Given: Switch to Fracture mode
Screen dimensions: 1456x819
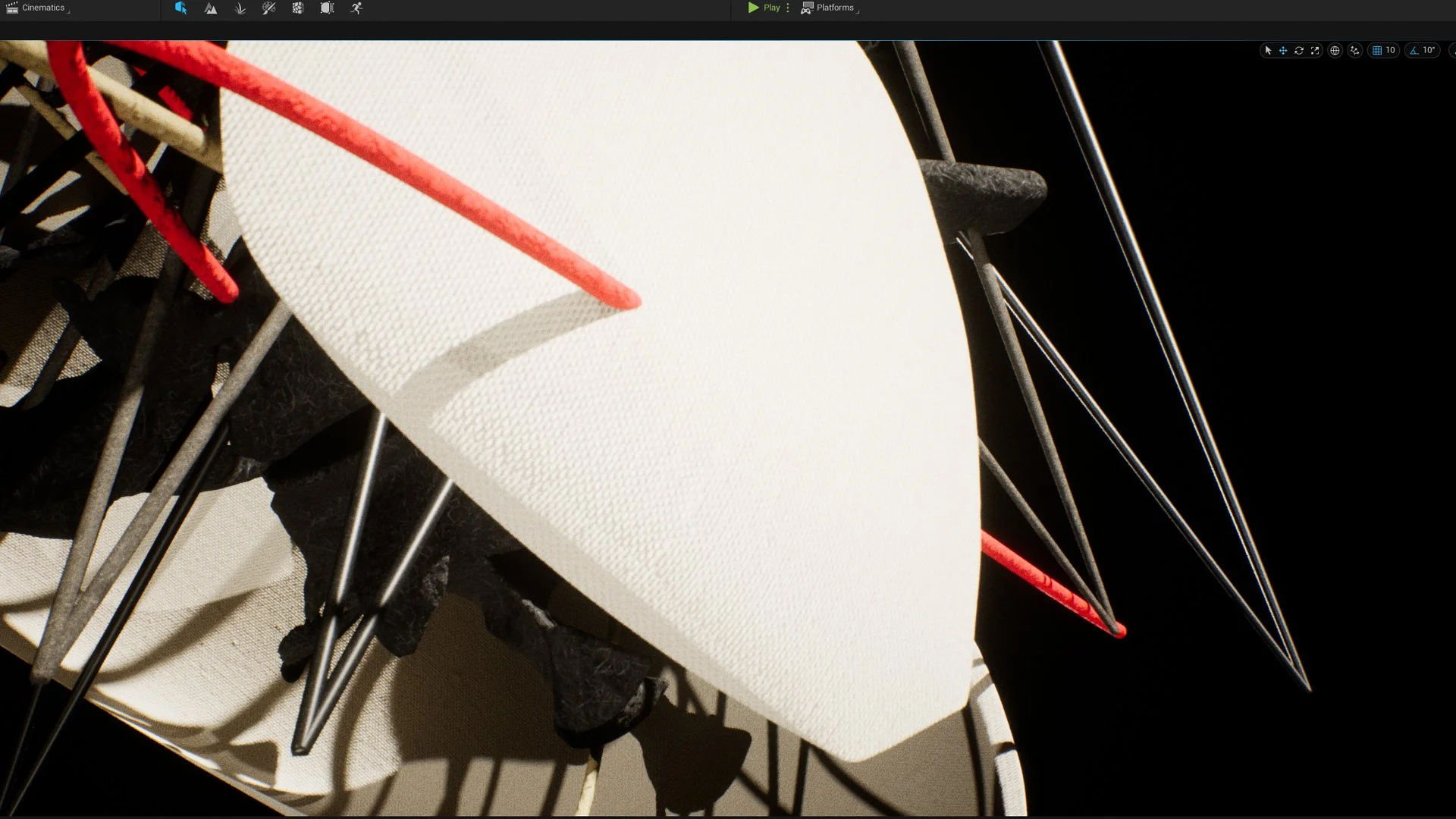Looking at the screenshot, I should tap(298, 8).
